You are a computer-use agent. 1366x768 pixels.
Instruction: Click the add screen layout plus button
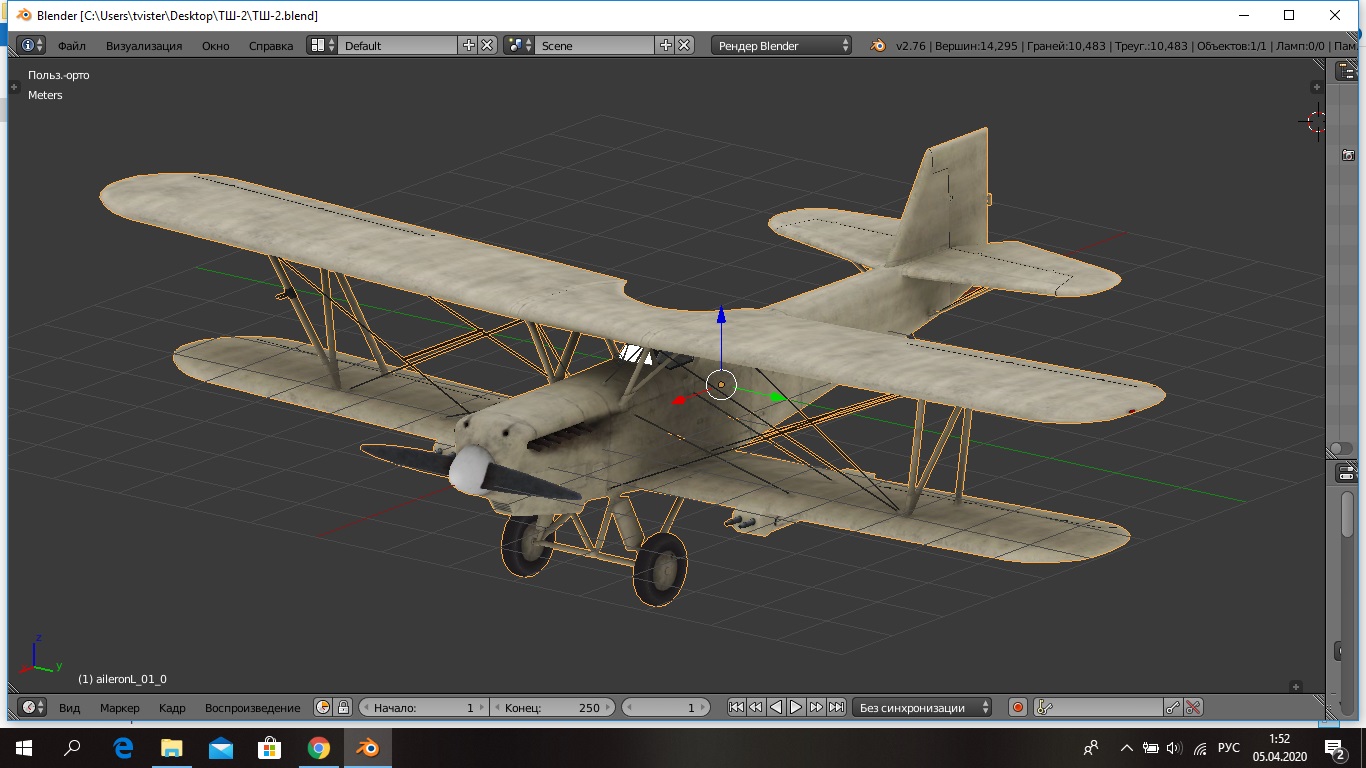[468, 45]
